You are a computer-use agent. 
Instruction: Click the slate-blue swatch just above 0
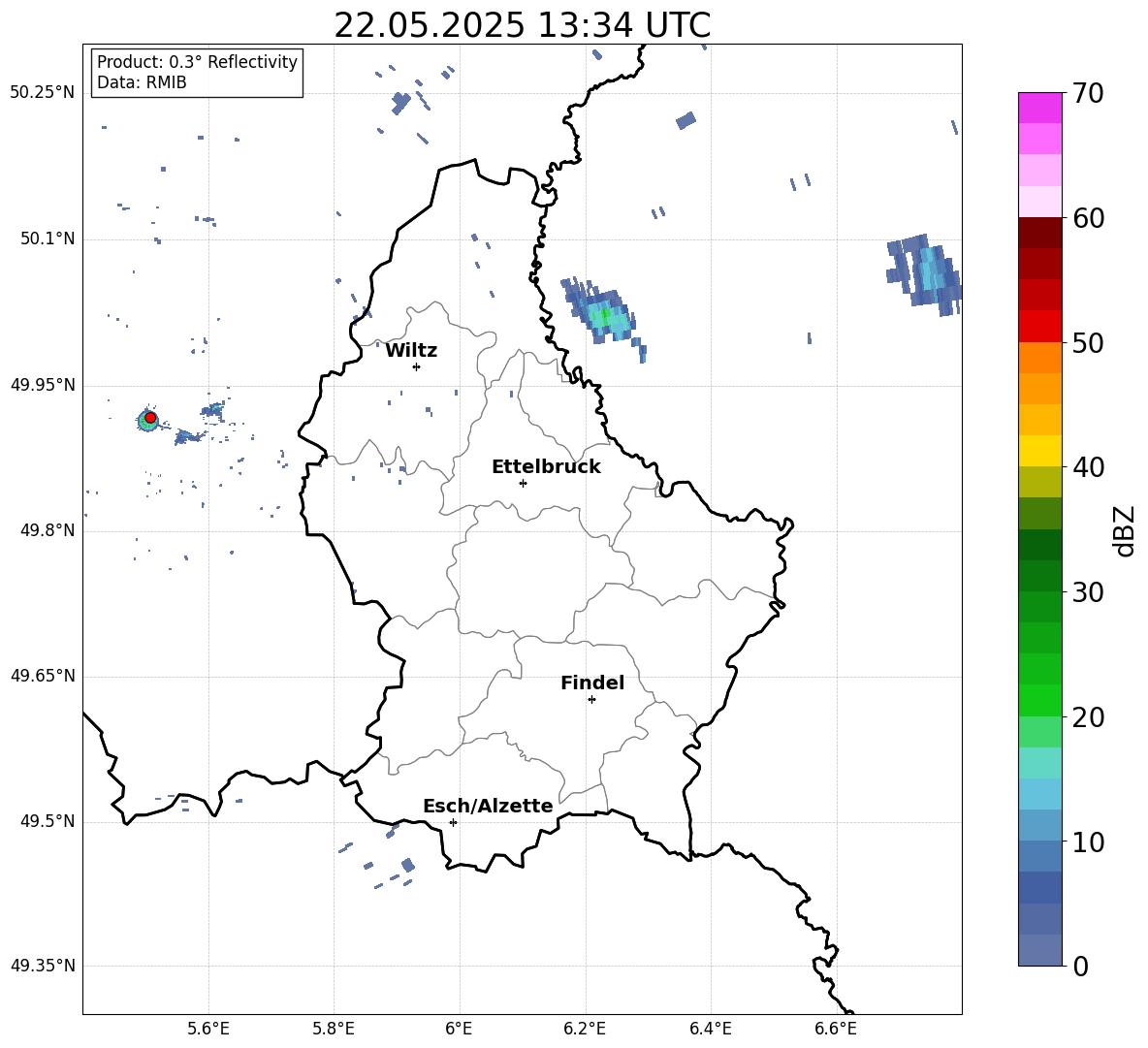pyautogui.click(x=1040, y=950)
